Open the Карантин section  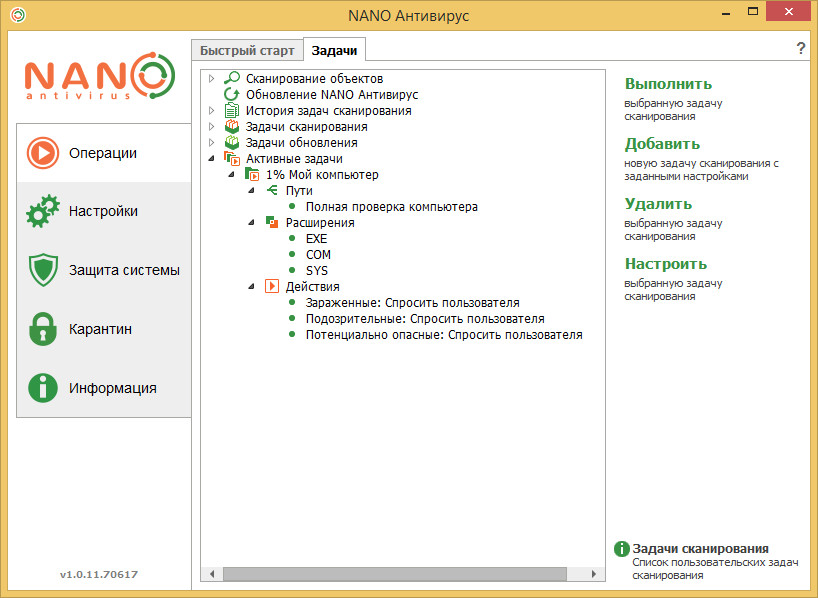pos(104,329)
